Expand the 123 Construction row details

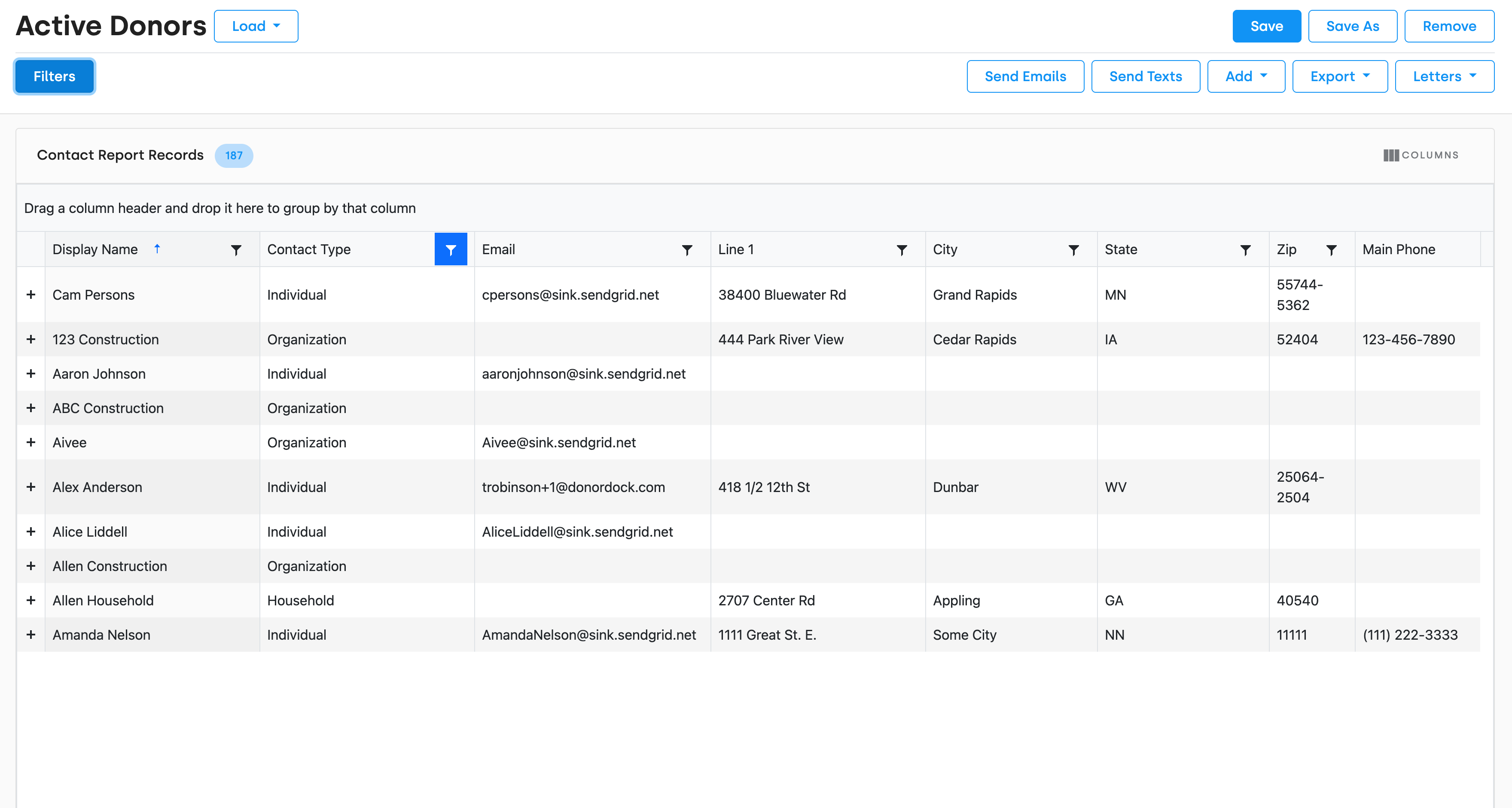(31, 339)
